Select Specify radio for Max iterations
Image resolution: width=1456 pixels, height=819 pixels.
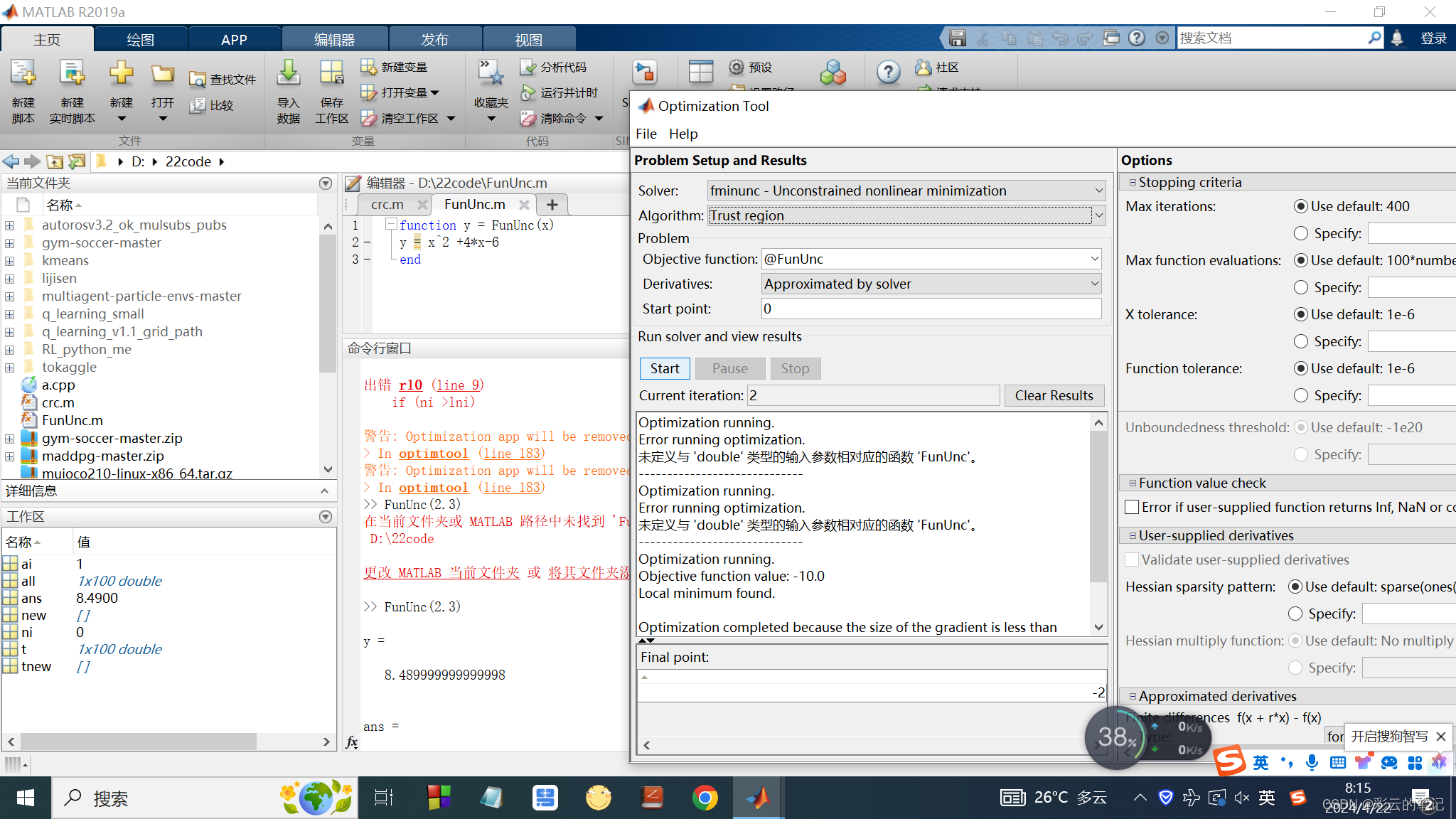(1301, 233)
